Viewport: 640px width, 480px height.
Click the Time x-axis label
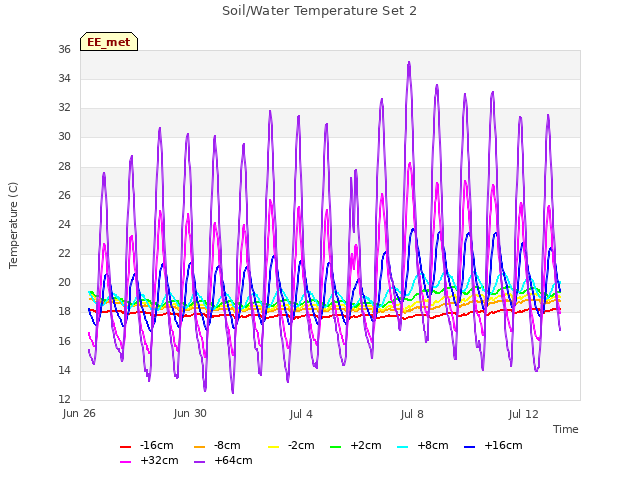click(566, 429)
